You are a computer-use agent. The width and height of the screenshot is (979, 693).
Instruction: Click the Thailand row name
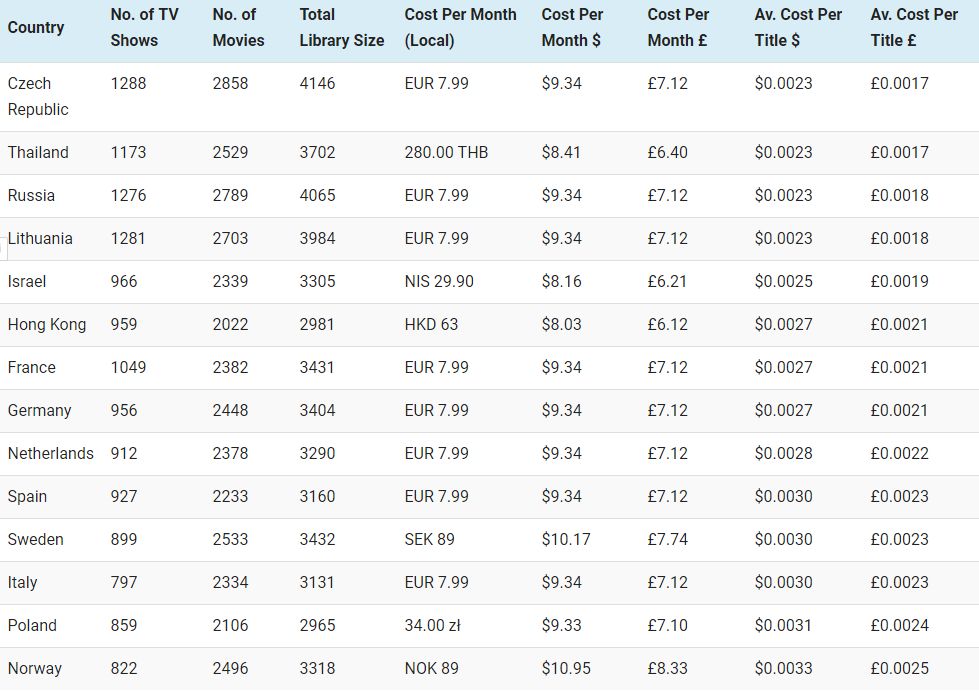pos(38,152)
